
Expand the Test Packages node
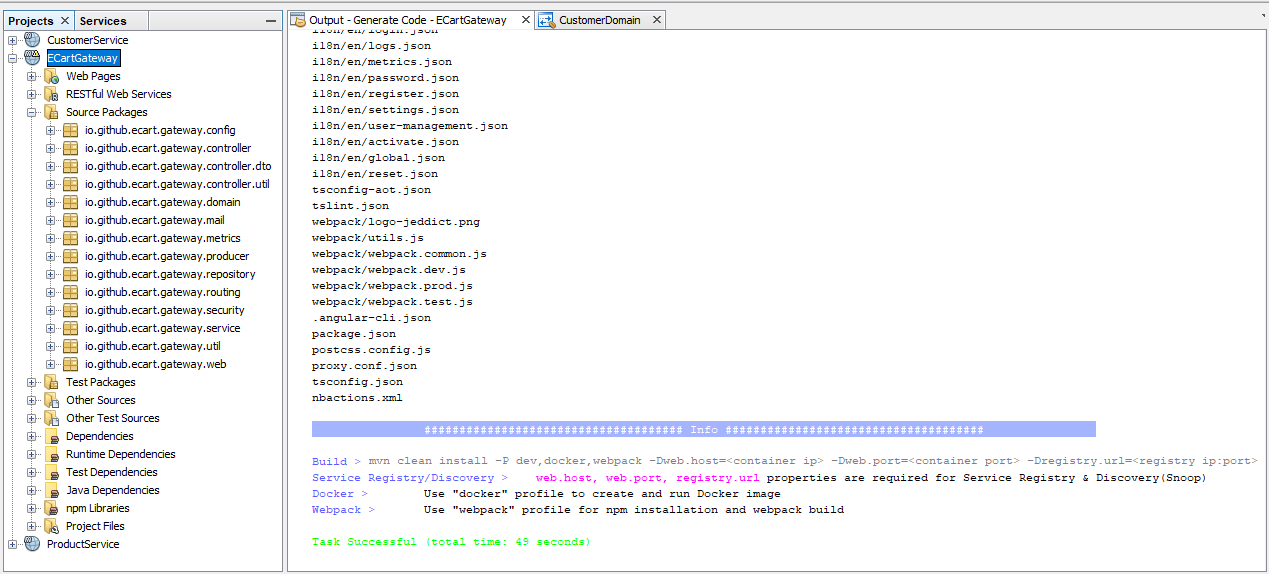tap(32, 382)
